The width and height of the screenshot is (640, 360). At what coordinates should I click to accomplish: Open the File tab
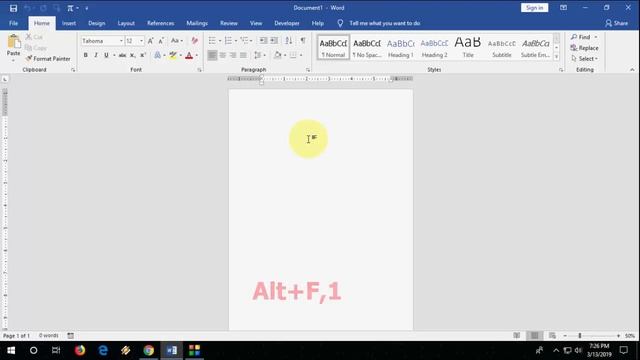[x=13, y=23]
